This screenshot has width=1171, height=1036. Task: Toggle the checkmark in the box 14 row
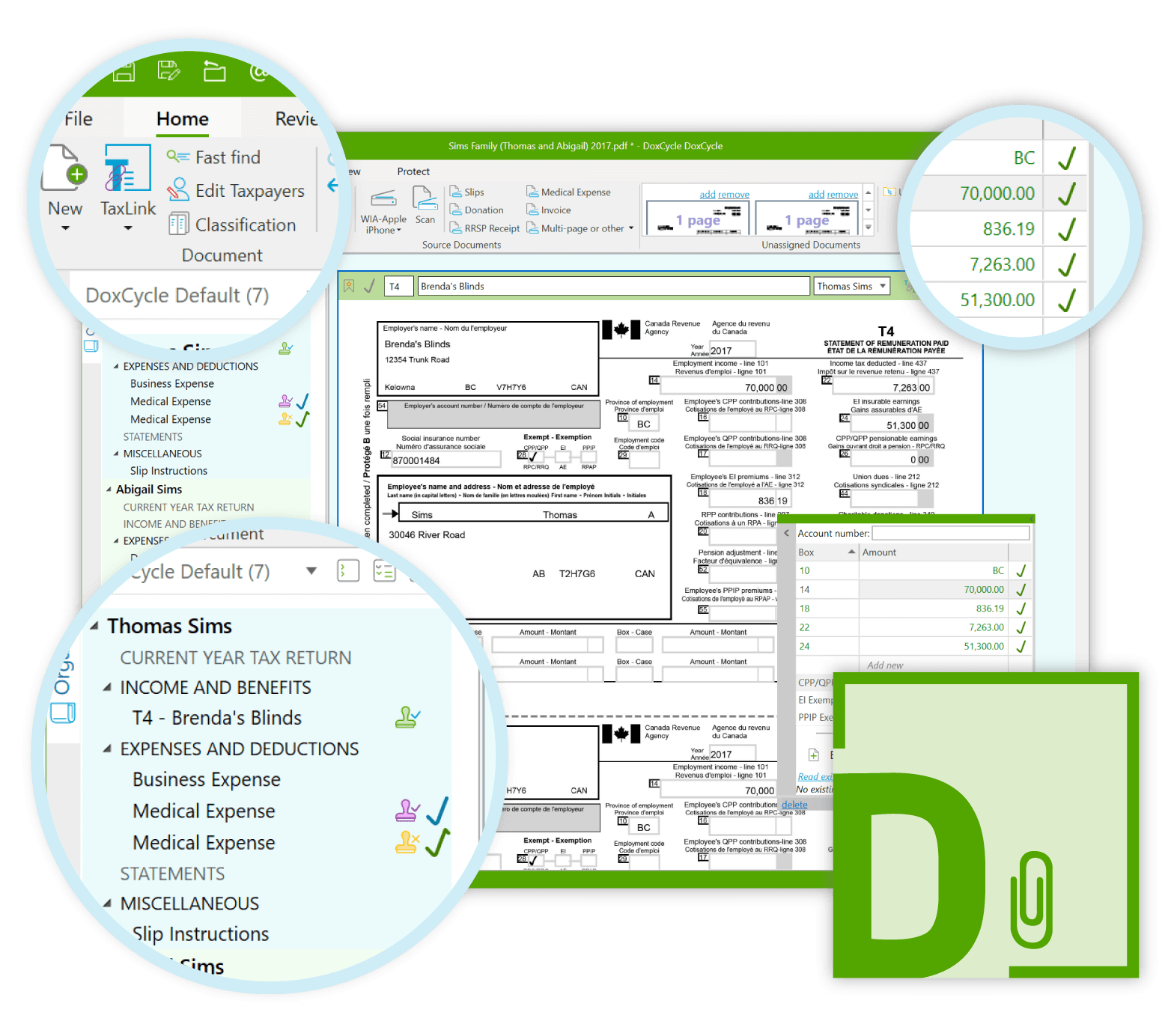[1021, 590]
